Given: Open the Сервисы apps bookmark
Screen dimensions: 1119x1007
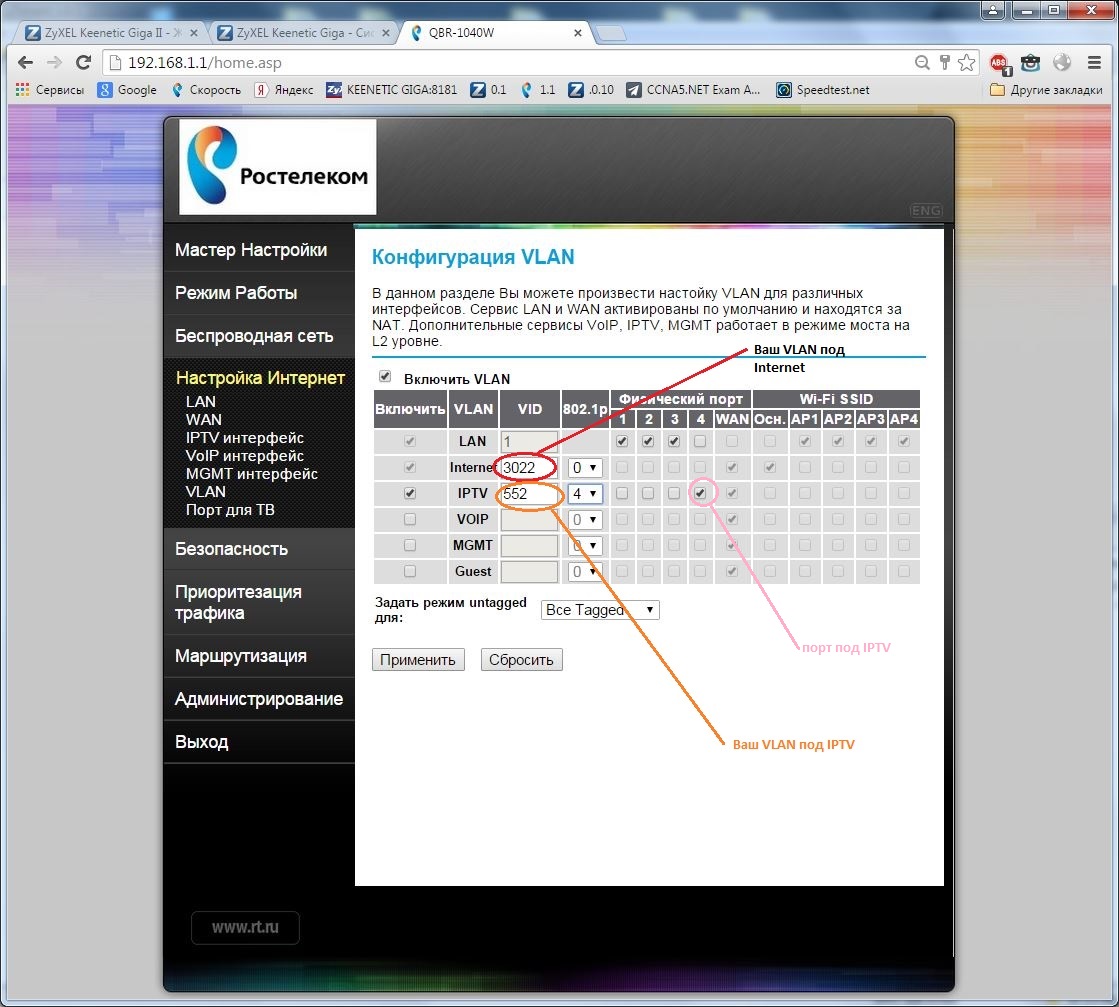Looking at the screenshot, I should tap(50, 90).
